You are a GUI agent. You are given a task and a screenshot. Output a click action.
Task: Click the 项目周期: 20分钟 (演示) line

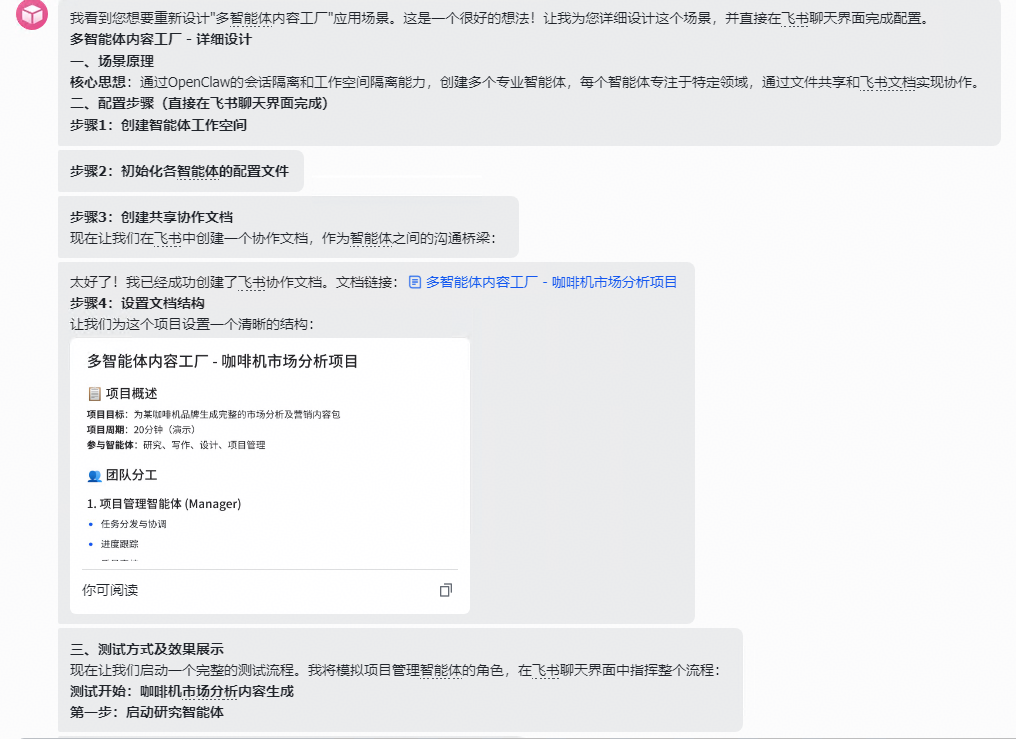[141, 429]
